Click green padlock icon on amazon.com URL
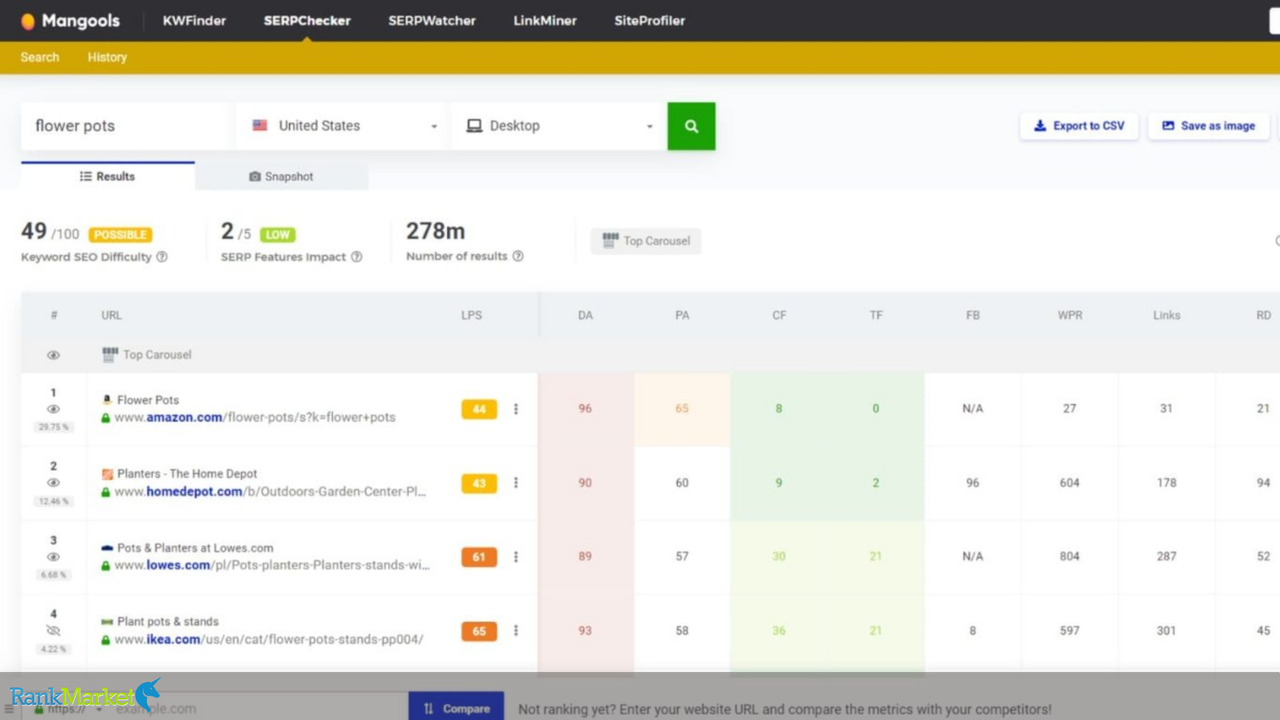The height and width of the screenshot is (720, 1280). click(x=106, y=418)
